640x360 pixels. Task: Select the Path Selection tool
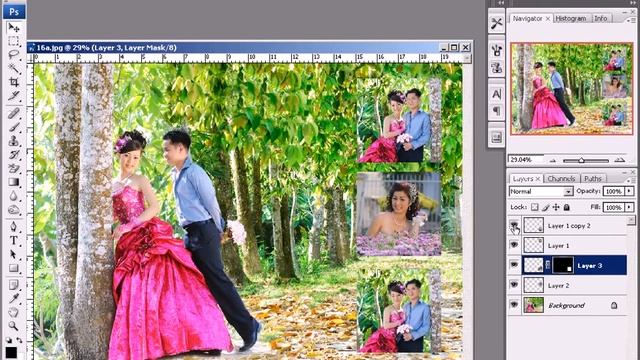13,254
